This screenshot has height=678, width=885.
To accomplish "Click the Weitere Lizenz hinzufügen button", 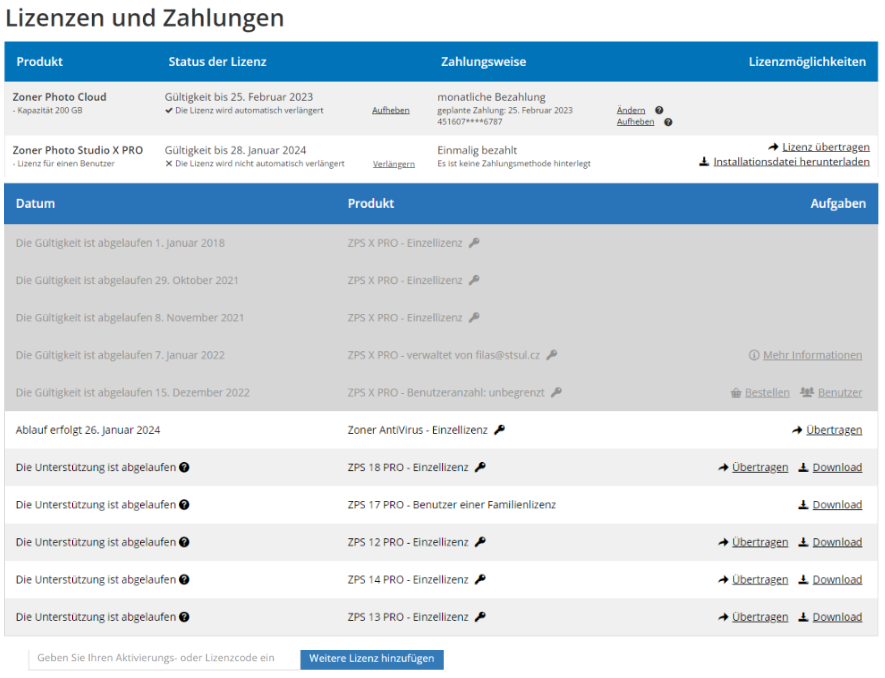I will click(372, 659).
